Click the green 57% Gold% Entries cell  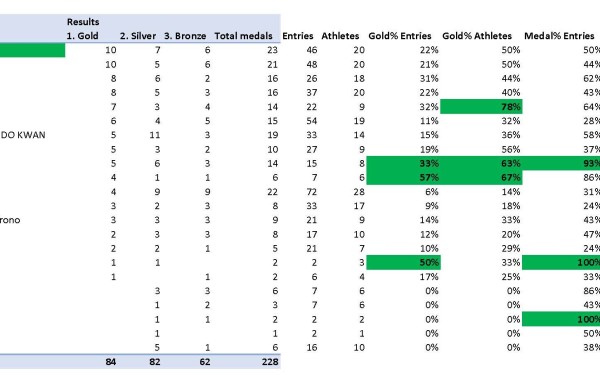pyautogui.click(x=403, y=178)
